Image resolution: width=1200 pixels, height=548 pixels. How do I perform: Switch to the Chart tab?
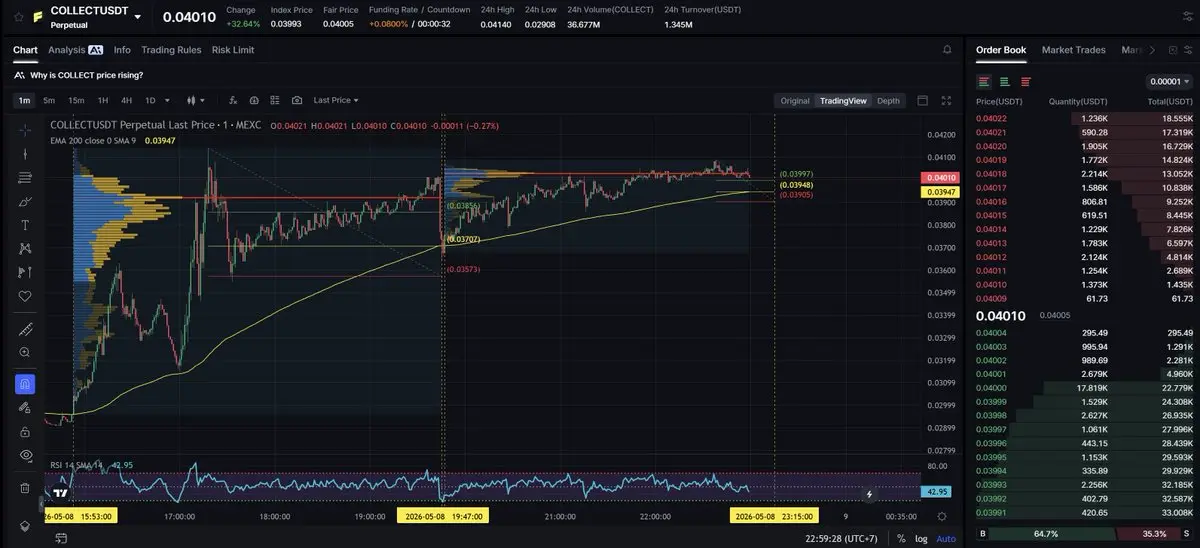pos(25,49)
